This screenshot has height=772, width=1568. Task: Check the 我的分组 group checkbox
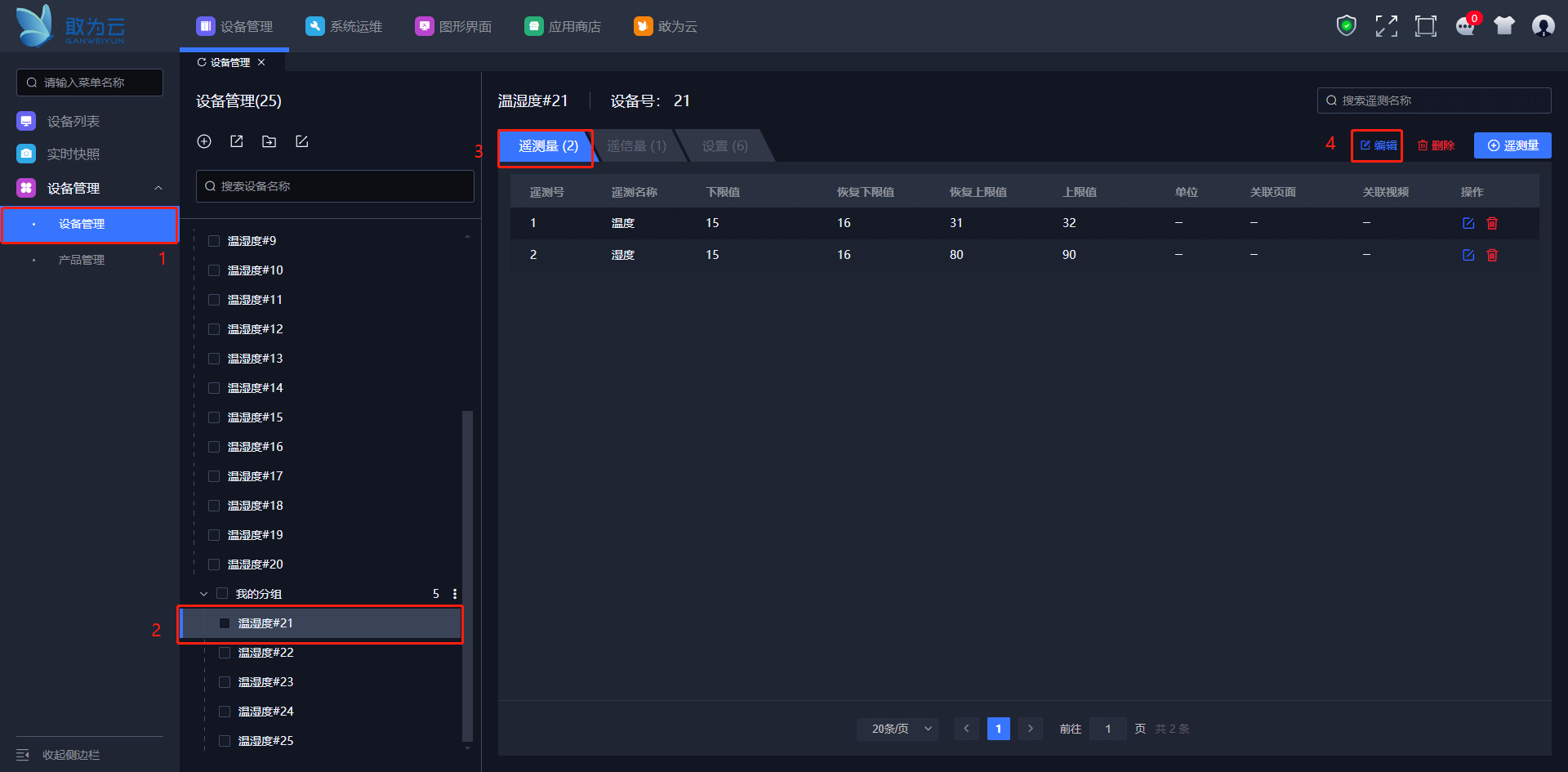222,594
